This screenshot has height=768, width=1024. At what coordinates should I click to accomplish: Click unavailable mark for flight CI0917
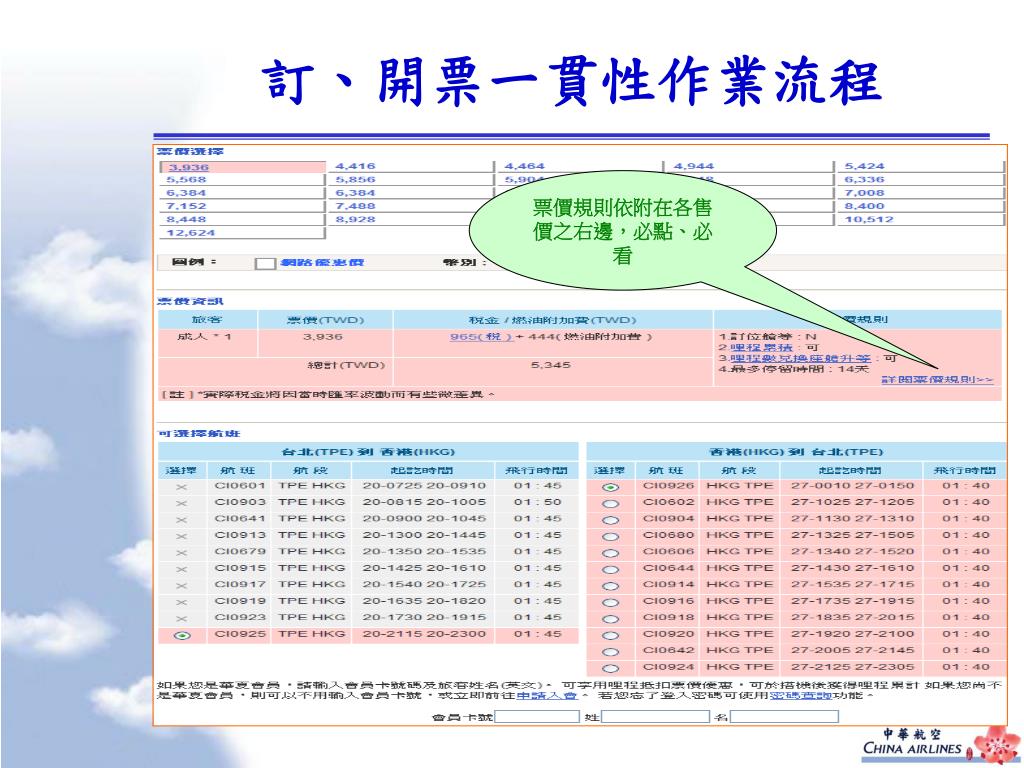(x=182, y=586)
